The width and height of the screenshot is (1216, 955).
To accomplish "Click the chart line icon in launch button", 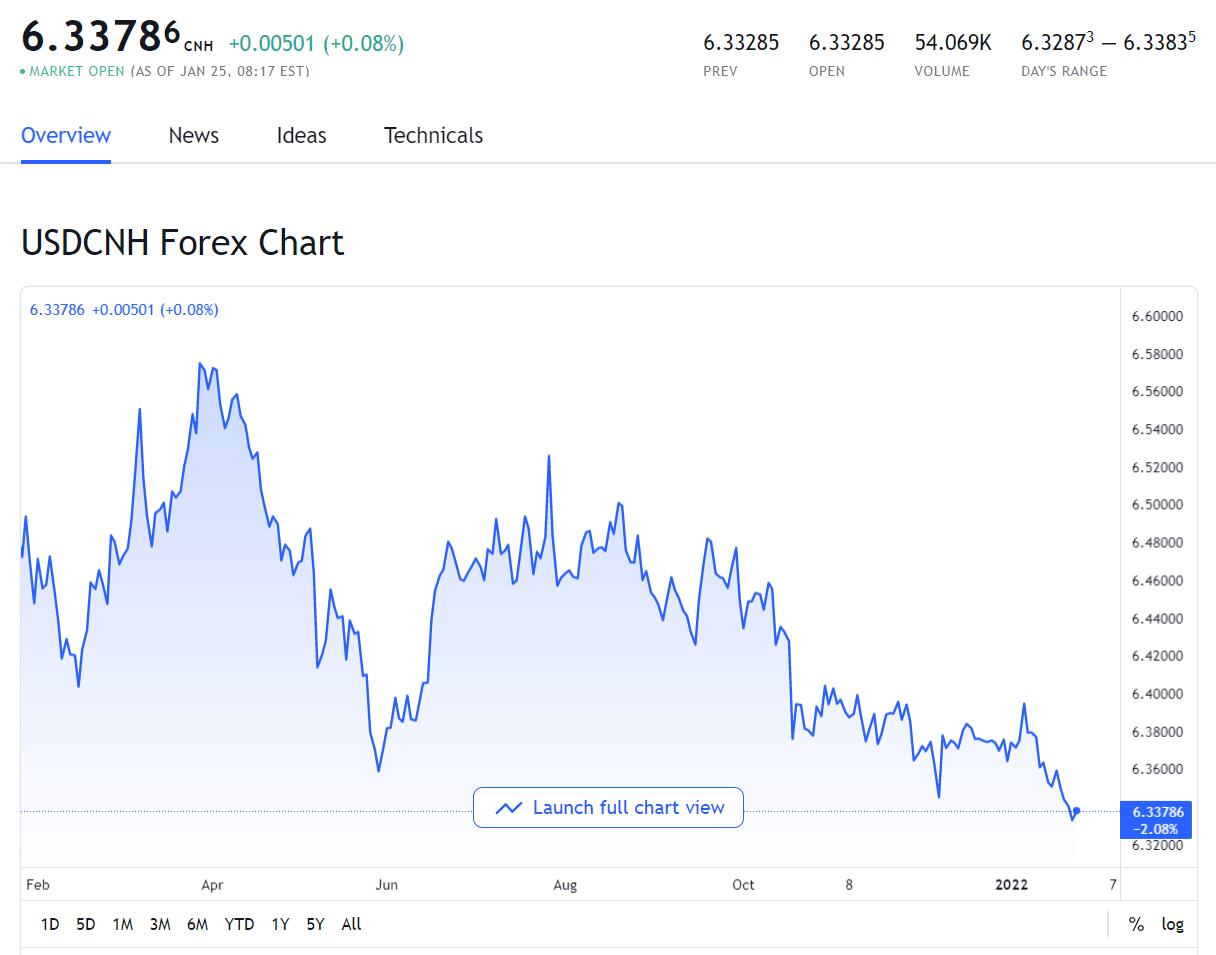I will pyautogui.click(x=508, y=808).
